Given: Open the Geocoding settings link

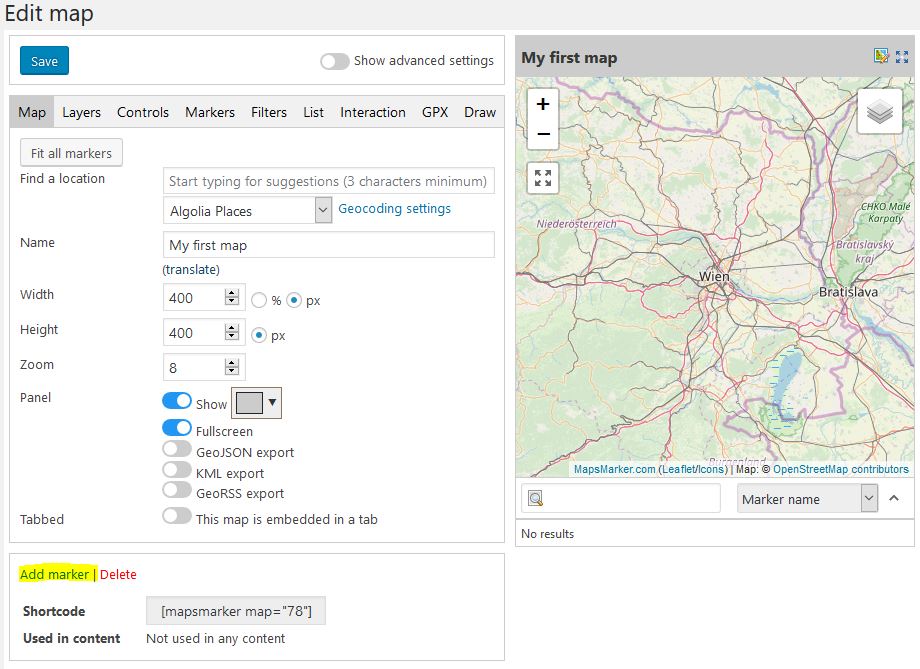Looking at the screenshot, I should (394, 208).
